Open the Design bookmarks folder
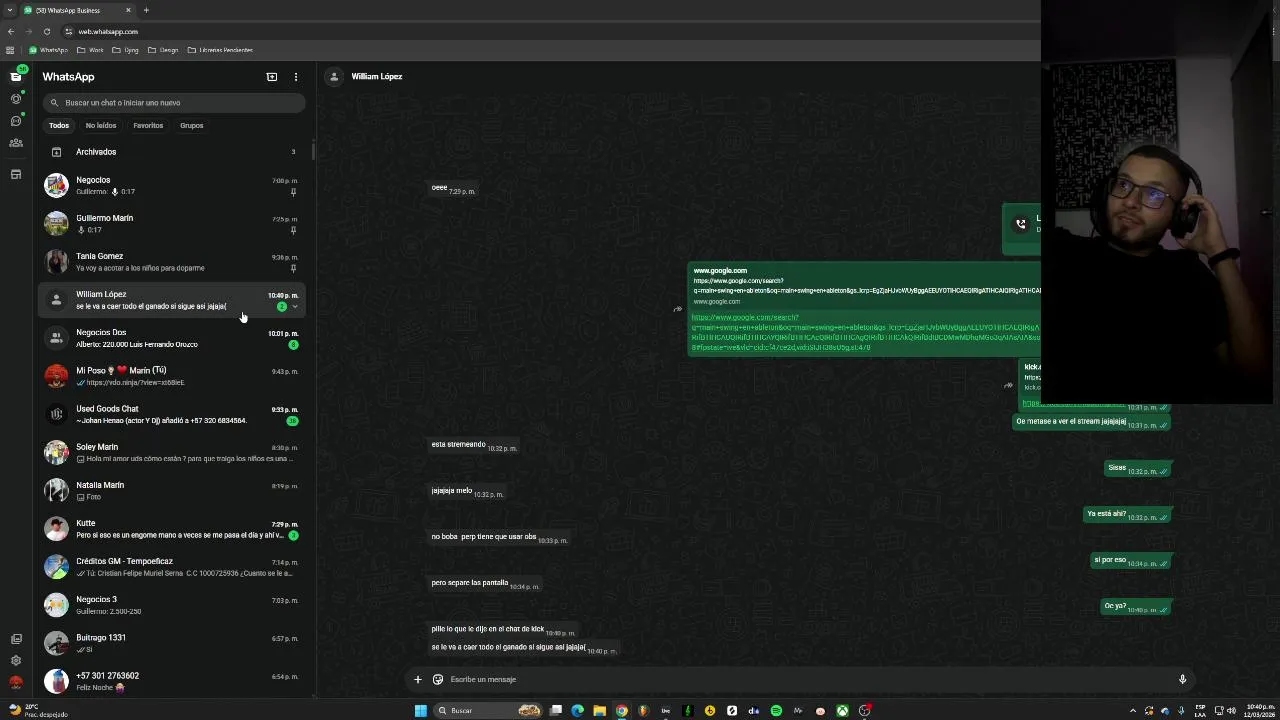This screenshot has width=1280, height=720. click(163, 50)
